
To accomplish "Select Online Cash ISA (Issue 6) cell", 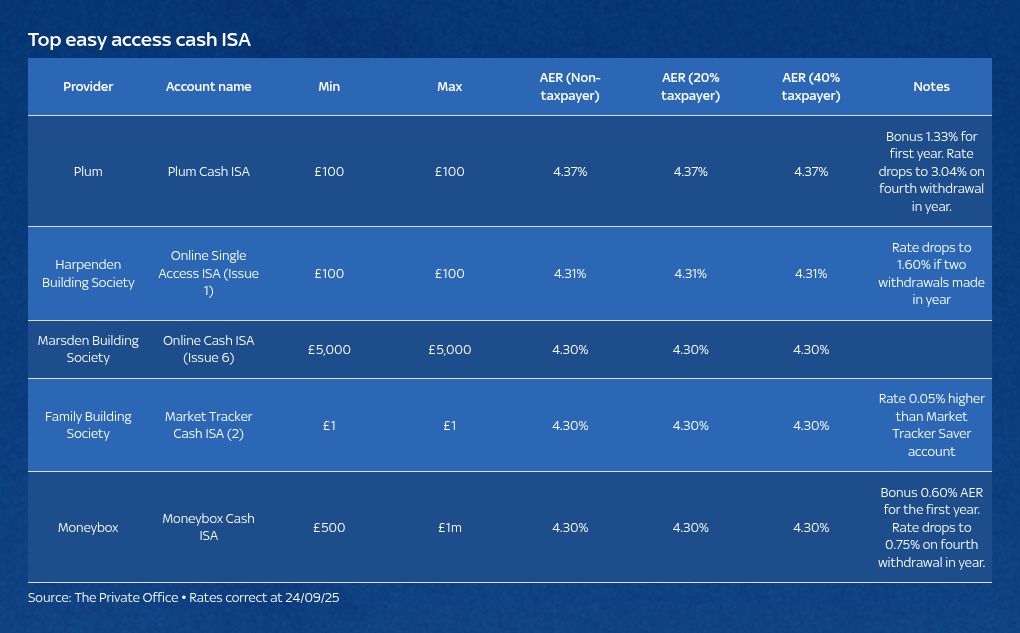I will [x=208, y=349].
